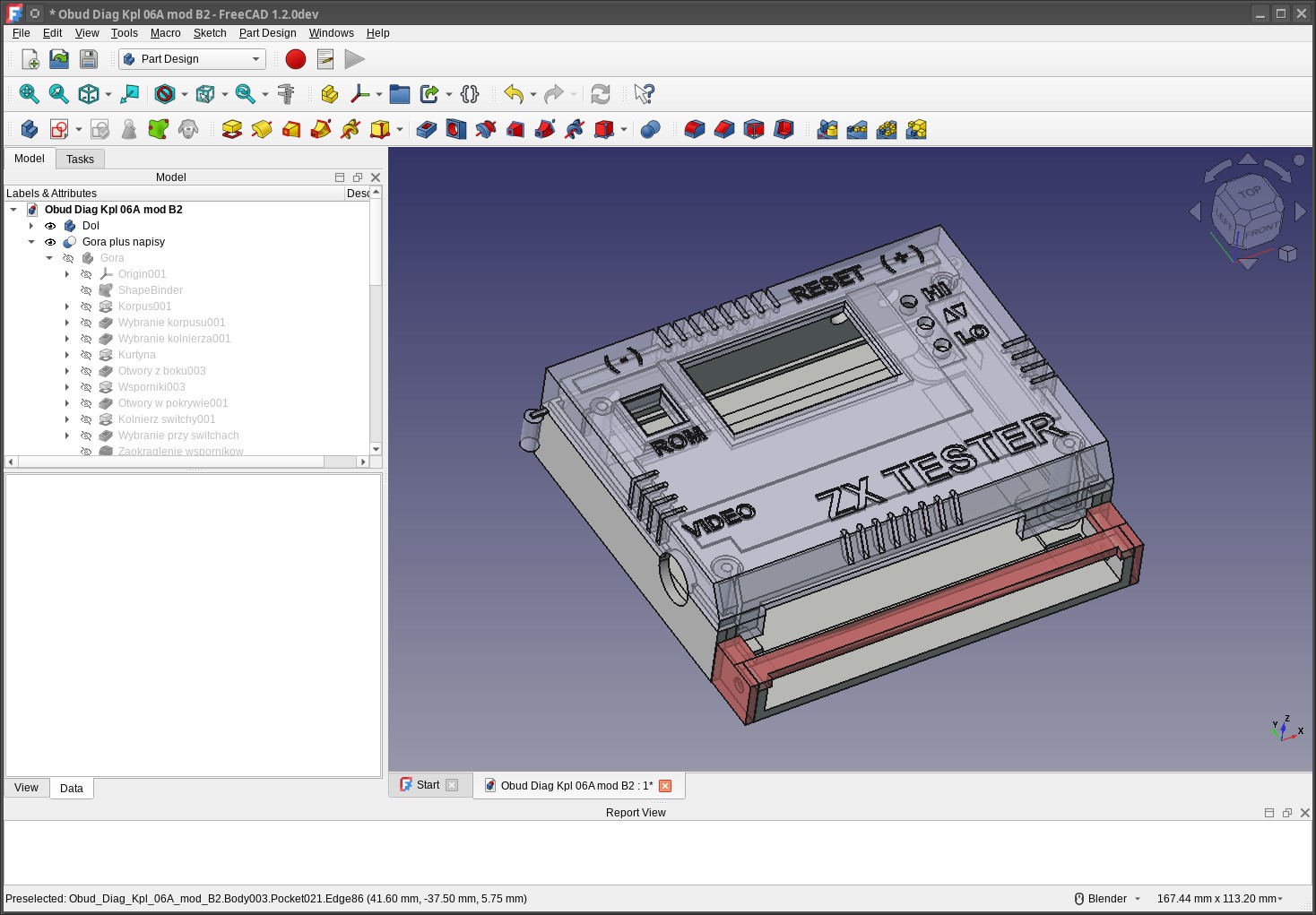The width and height of the screenshot is (1316, 915).
Task: Open the Part Design workbench dropdown
Action: click(x=192, y=59)
